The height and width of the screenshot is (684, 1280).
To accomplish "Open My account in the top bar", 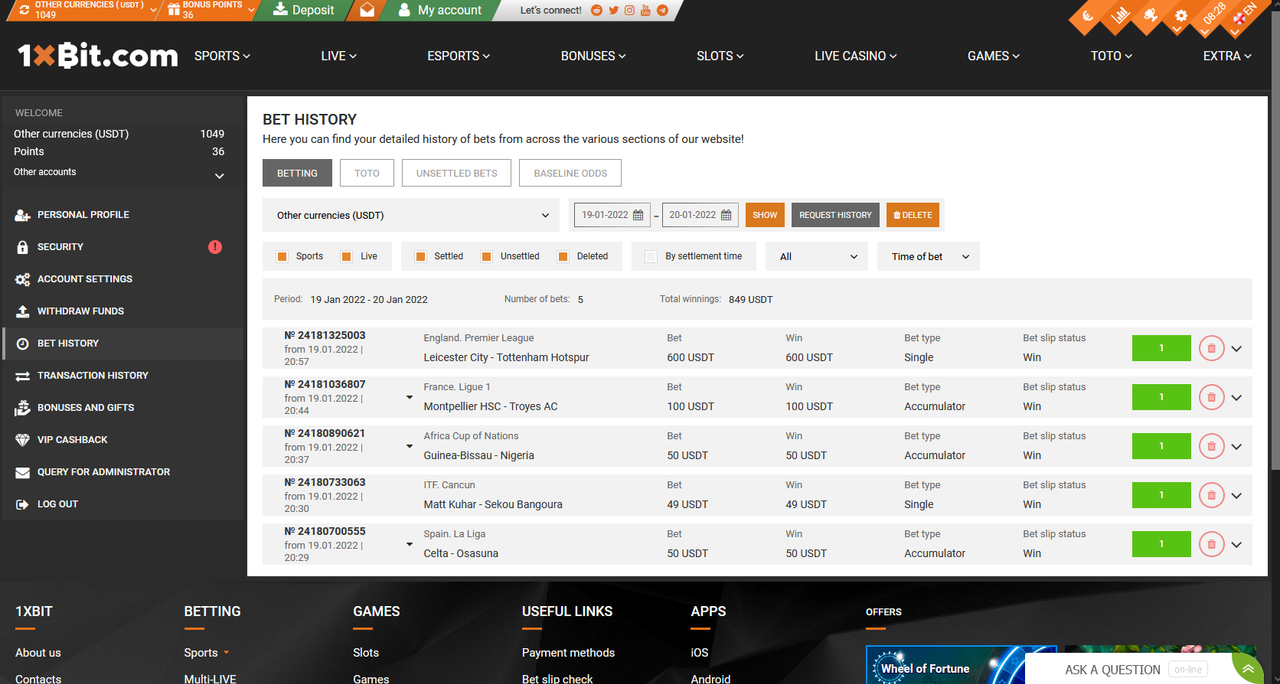I will tap(440, 11).
